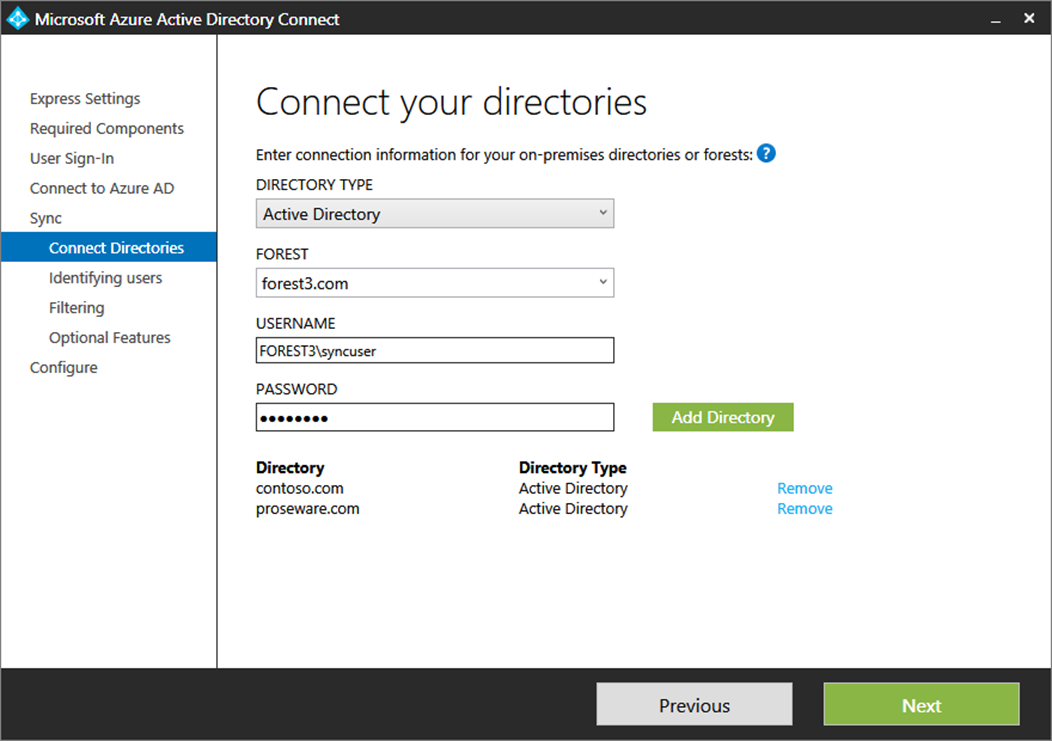
Task: Click the Add Directory button
Action: click(x=723, y=417)
